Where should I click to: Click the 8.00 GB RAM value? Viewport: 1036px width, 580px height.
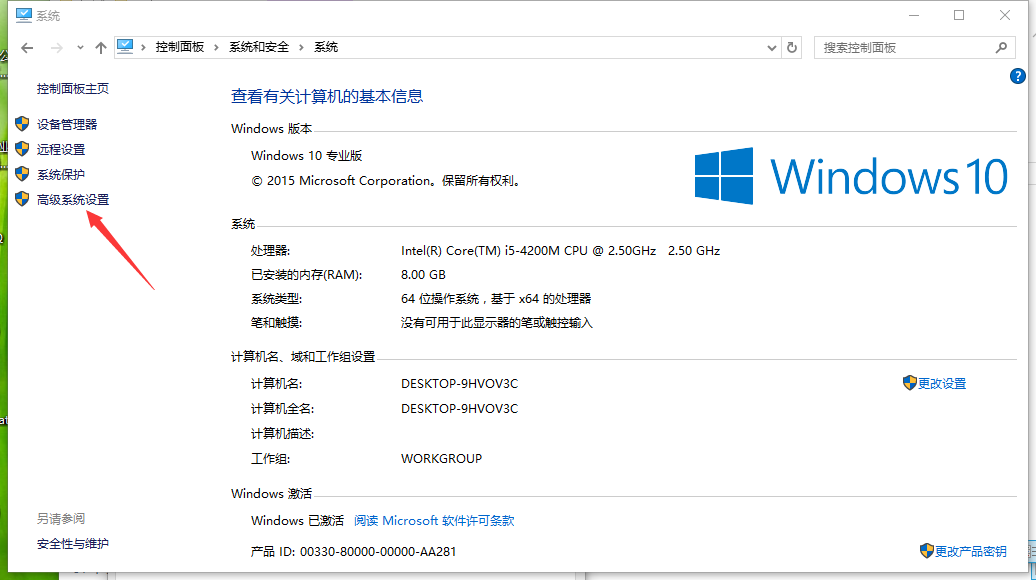click(x=423, y=275)
